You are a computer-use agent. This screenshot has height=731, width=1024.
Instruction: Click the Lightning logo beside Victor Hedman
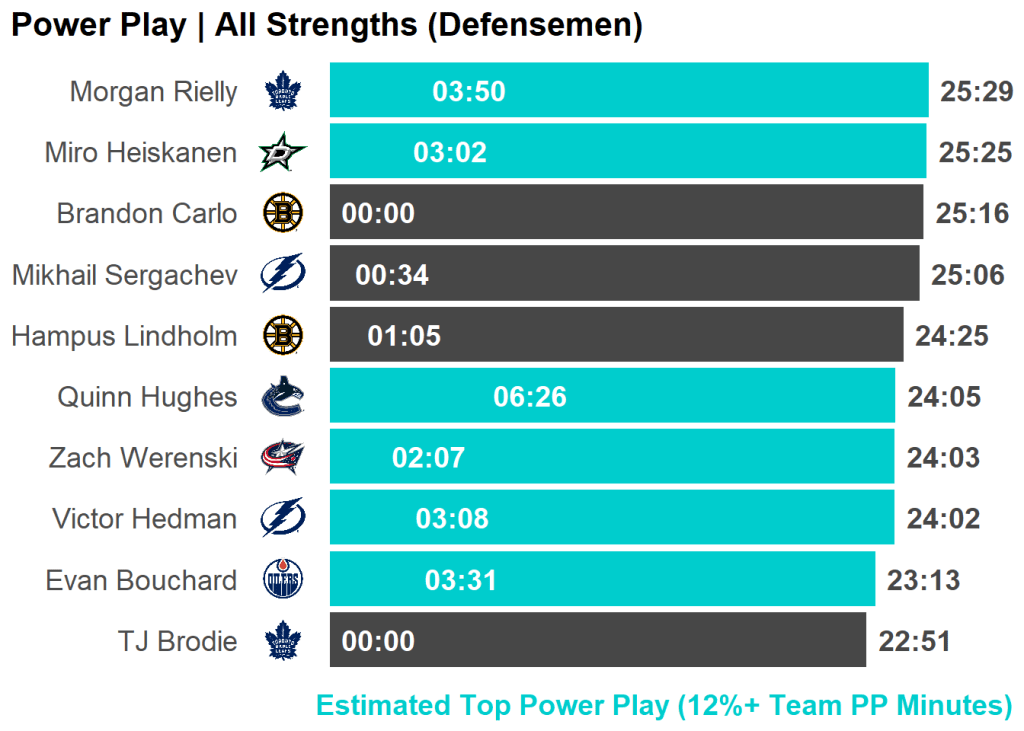click(x=283, y=519)
